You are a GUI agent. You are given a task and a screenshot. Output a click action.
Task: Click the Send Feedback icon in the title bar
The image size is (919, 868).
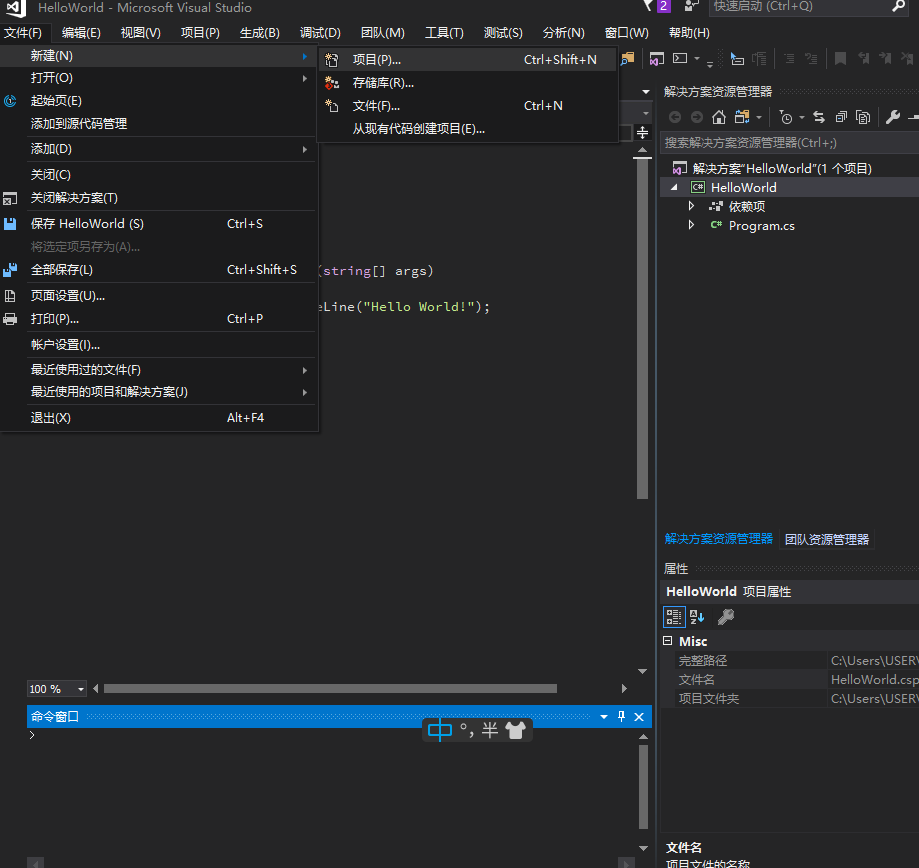[690, 8]
